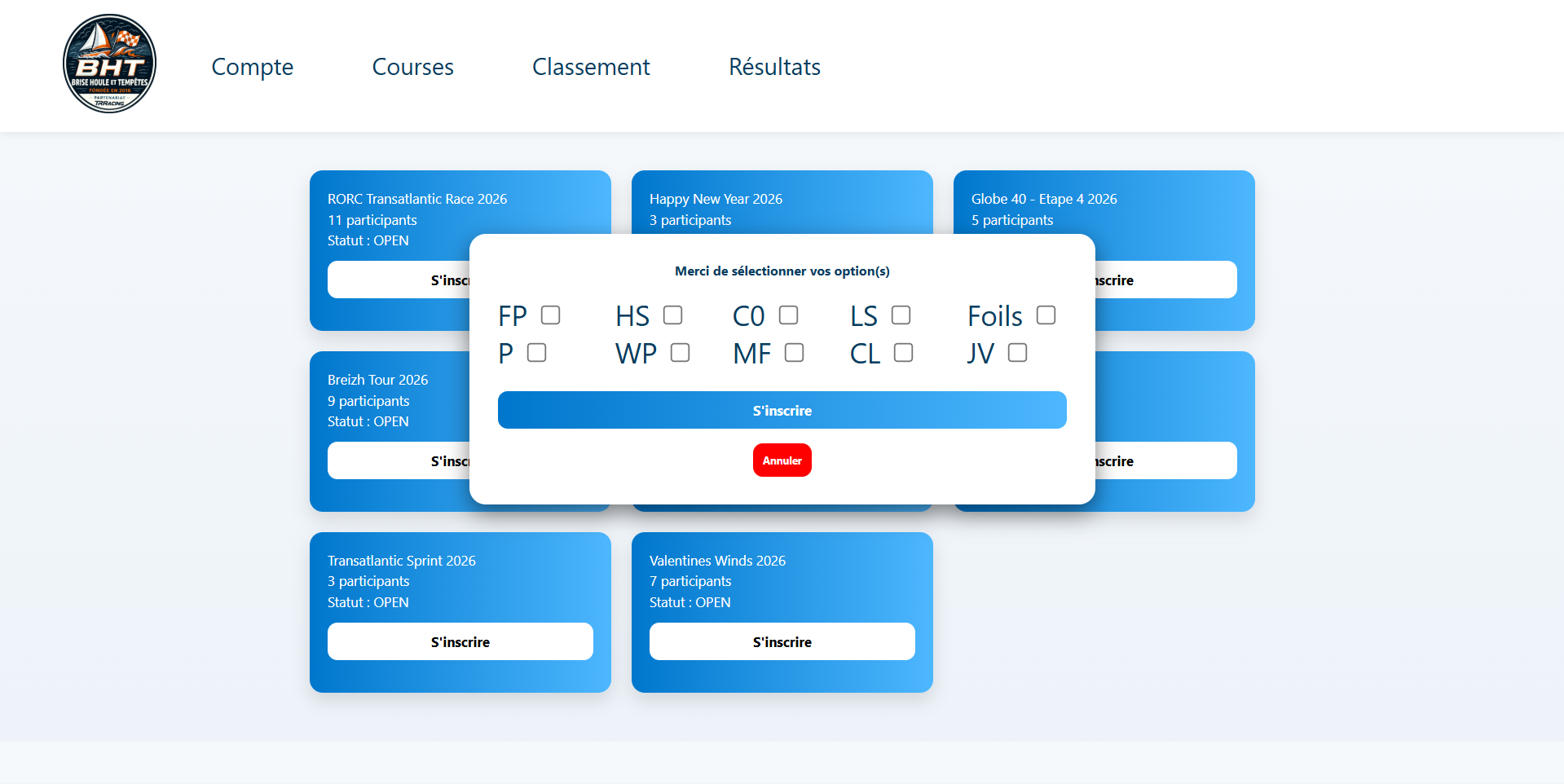
Task: Check the WP option box
Action: click(680, 353)
